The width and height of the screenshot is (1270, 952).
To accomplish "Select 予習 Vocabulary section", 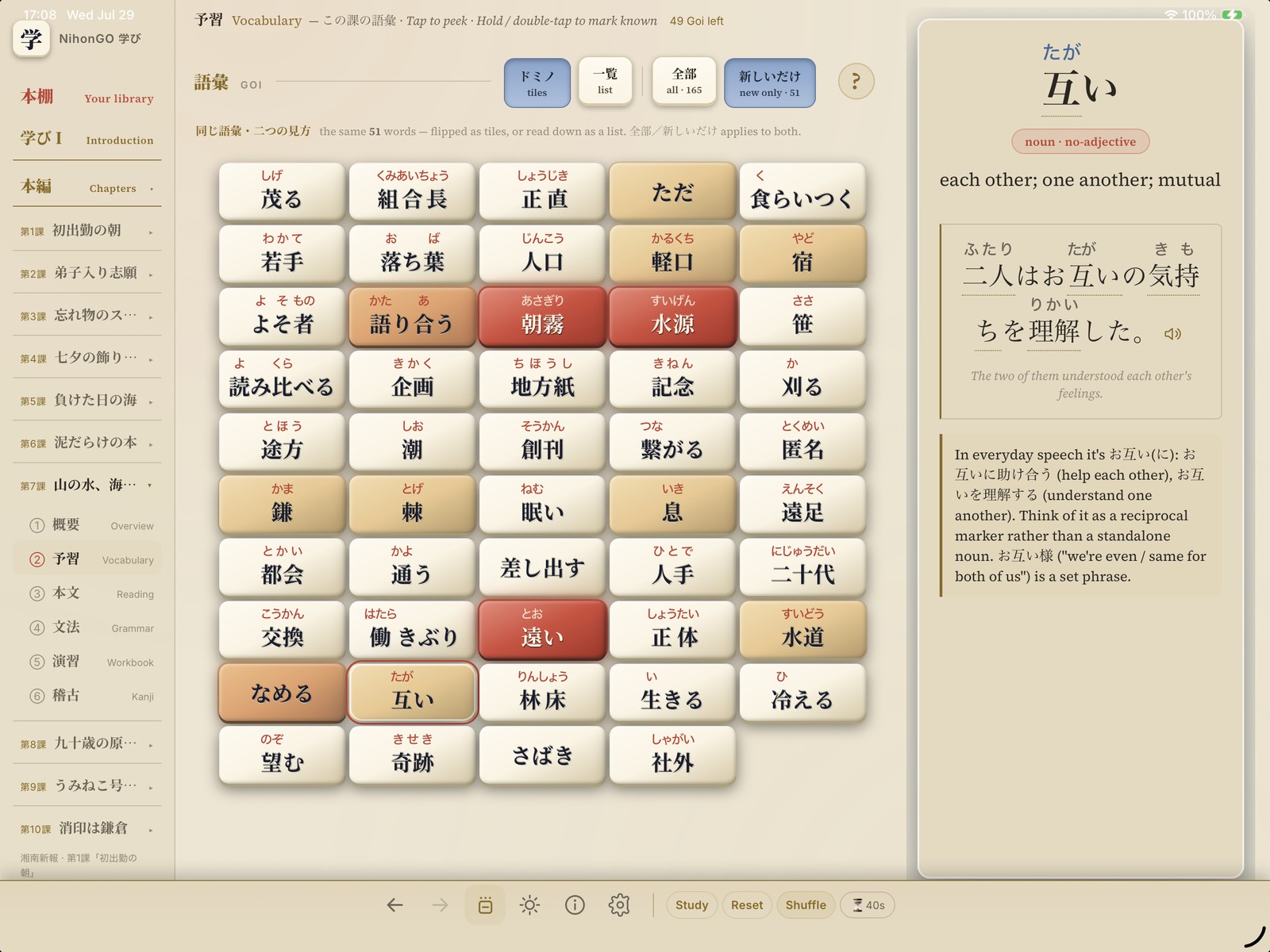I will pyautogui.click(x=87, y=559).
